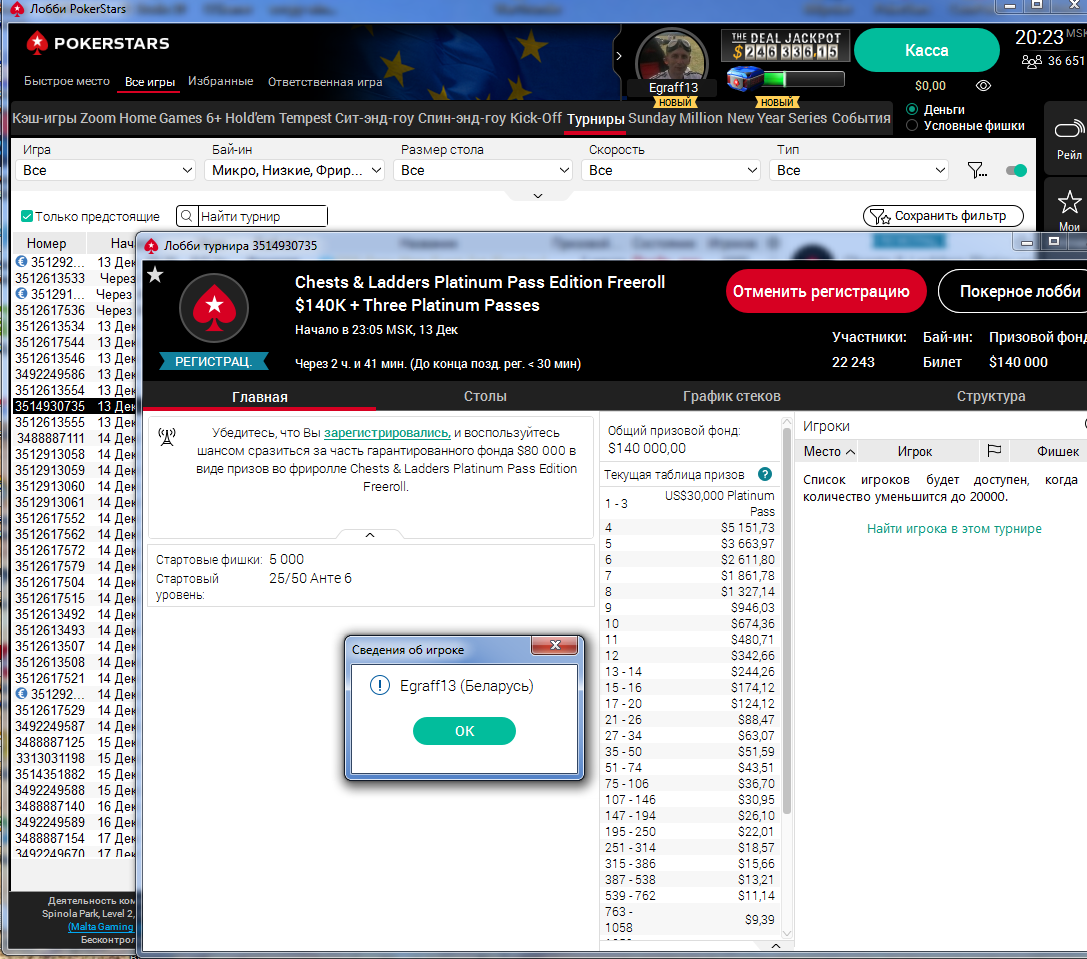Click the Касса button
1087x959 pixels.
pos(926,50)
